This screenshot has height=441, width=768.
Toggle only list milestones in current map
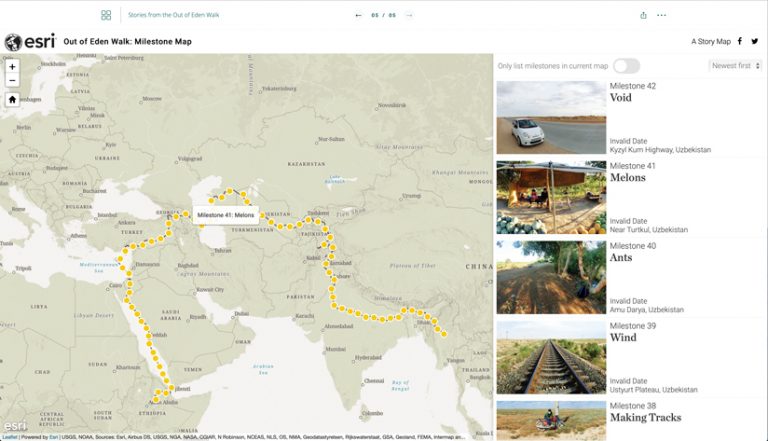click(626, 66)
